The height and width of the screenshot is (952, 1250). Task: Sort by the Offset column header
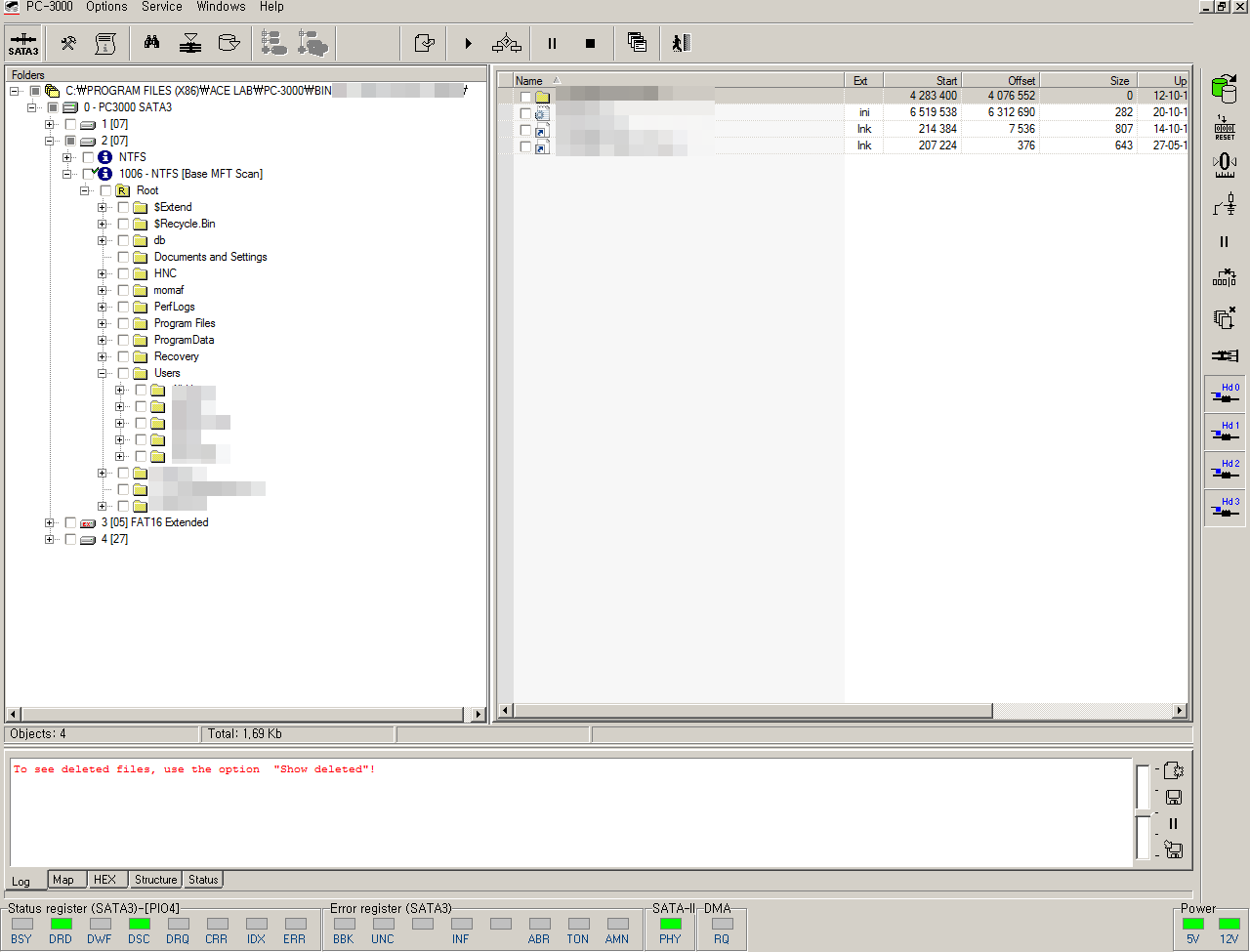(x=1000, y=80)
